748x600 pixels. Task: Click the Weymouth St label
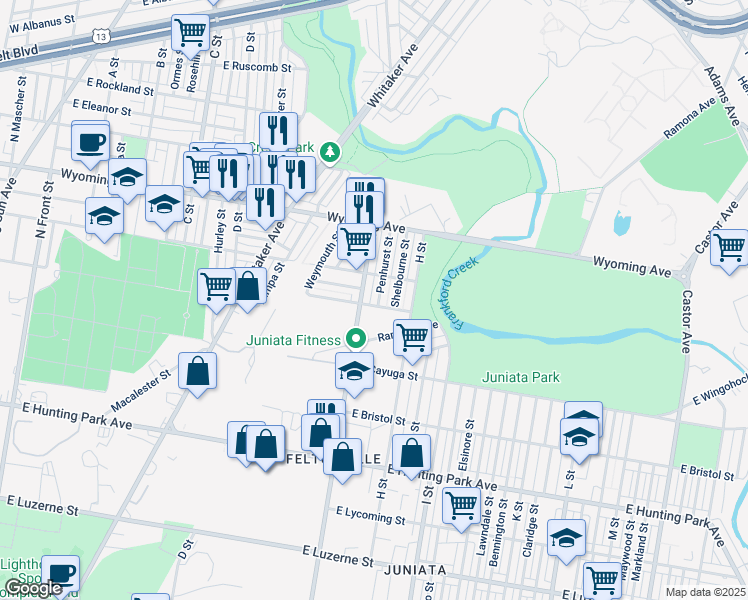pyautogui.click(x=322, y=263)
